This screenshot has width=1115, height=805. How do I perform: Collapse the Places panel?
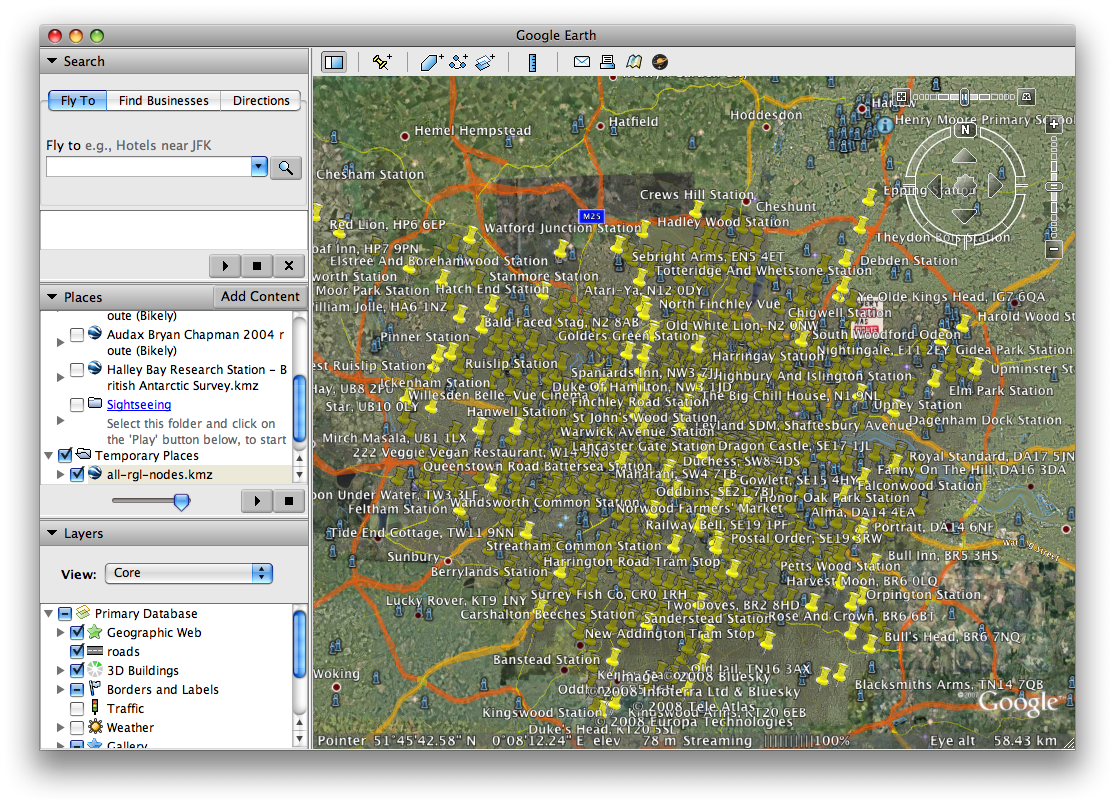(52, 297)
